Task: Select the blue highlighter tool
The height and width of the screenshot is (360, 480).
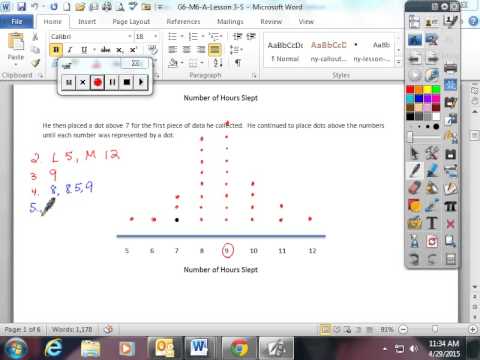Action: [x=432, y=171]
